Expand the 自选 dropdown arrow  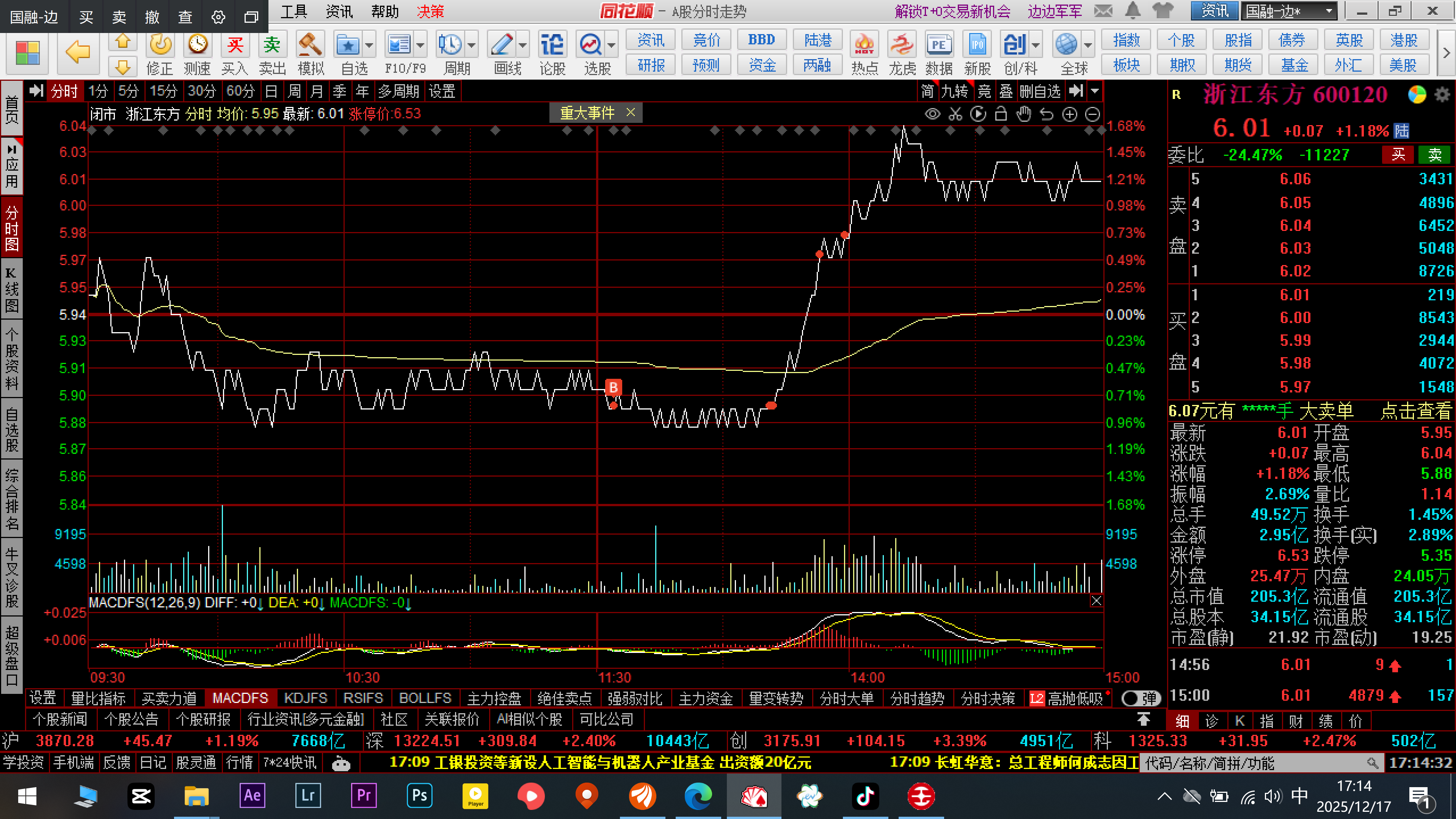369,45
